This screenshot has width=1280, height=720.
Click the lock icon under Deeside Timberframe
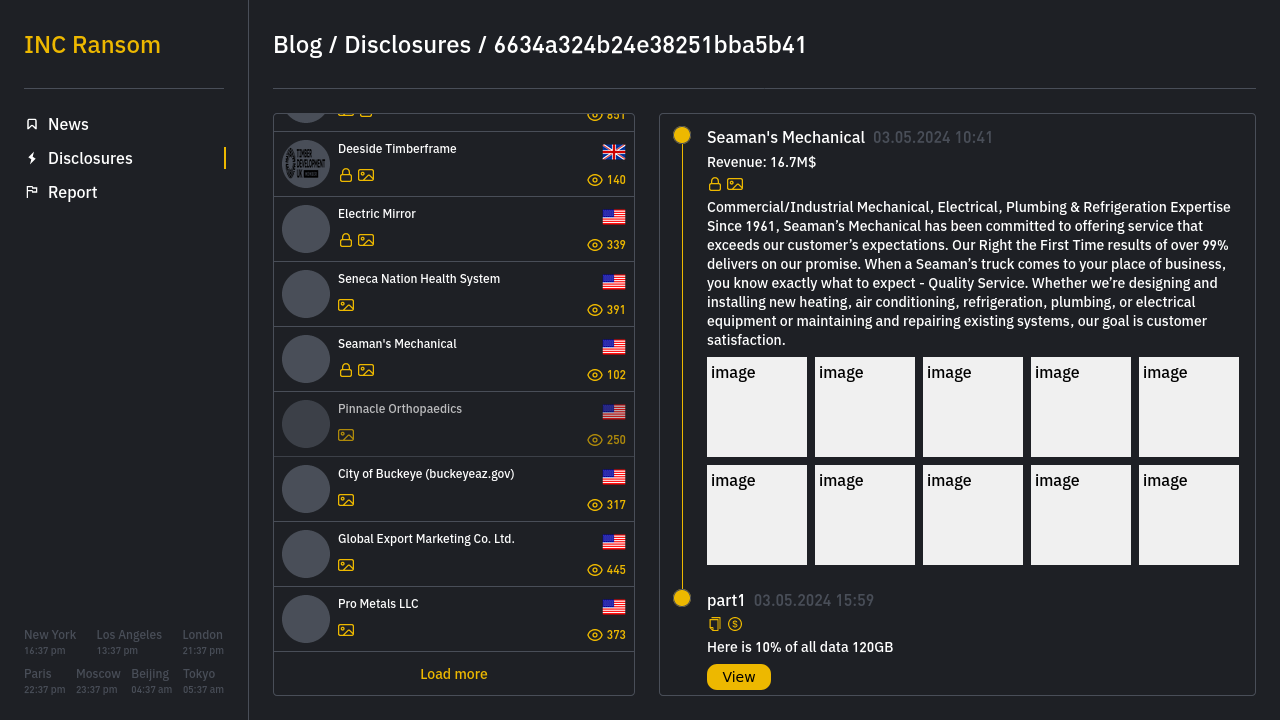[x=346, y=175]
